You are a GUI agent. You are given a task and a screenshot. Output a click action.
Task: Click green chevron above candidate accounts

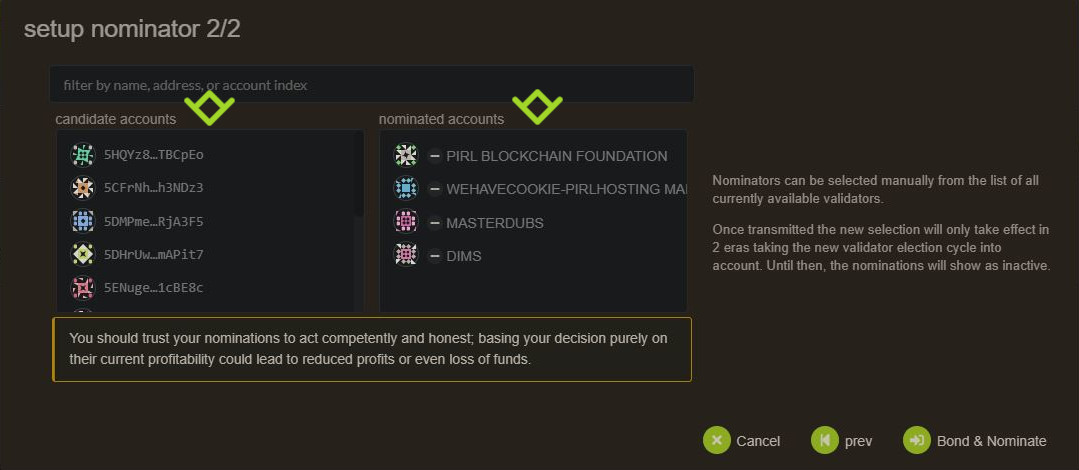click(x=210, y=107)
